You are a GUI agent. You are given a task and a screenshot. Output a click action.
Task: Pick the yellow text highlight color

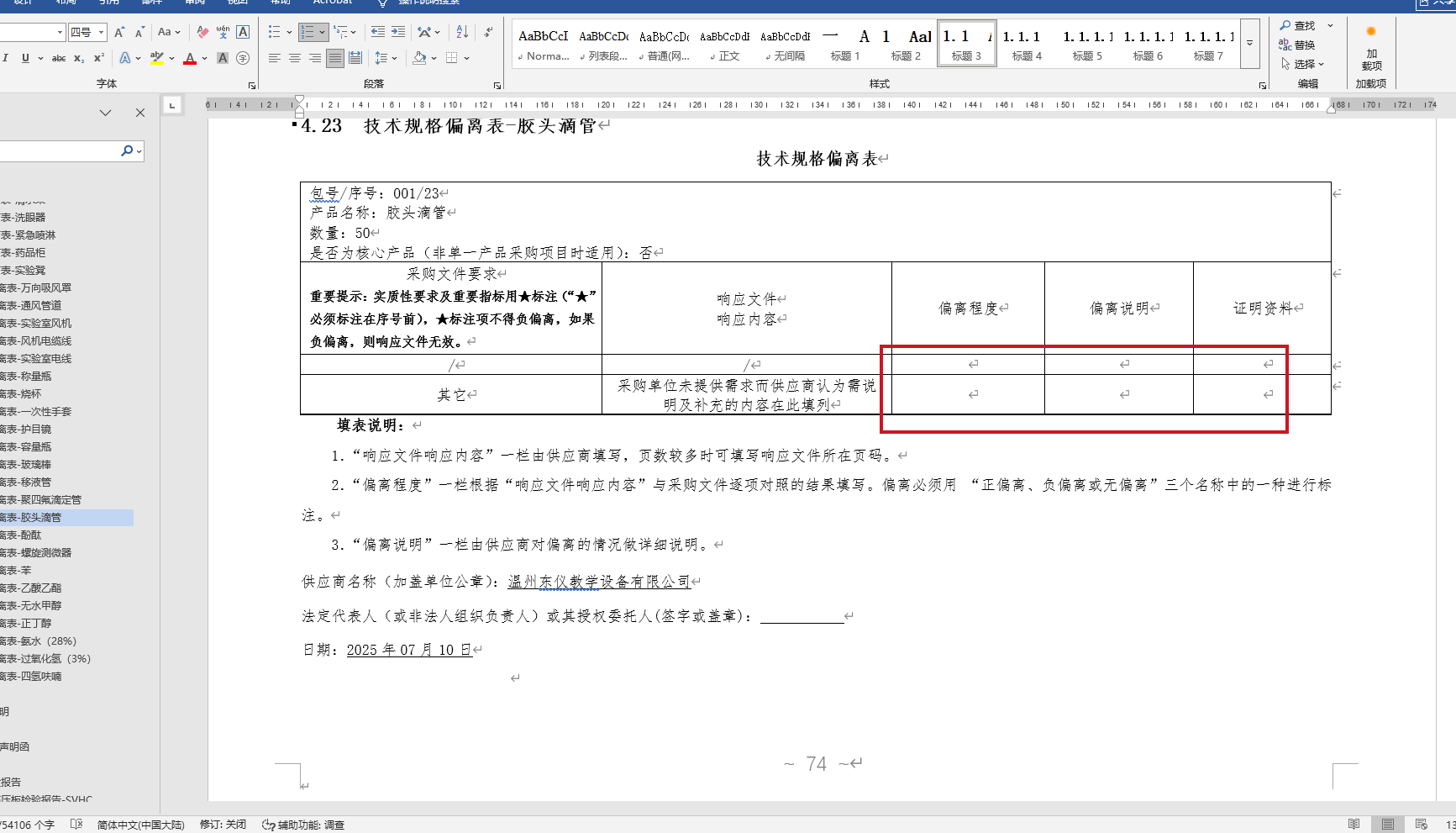pyautogui.click(x=156, y=58)
